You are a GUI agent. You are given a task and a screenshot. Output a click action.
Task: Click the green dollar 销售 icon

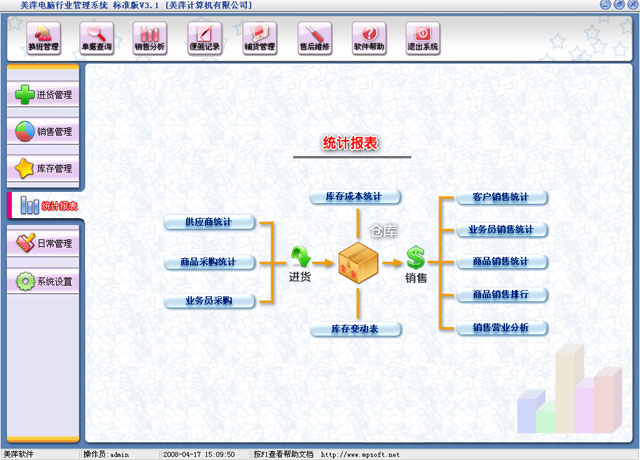pyautogui.click(x=415, y=259)
